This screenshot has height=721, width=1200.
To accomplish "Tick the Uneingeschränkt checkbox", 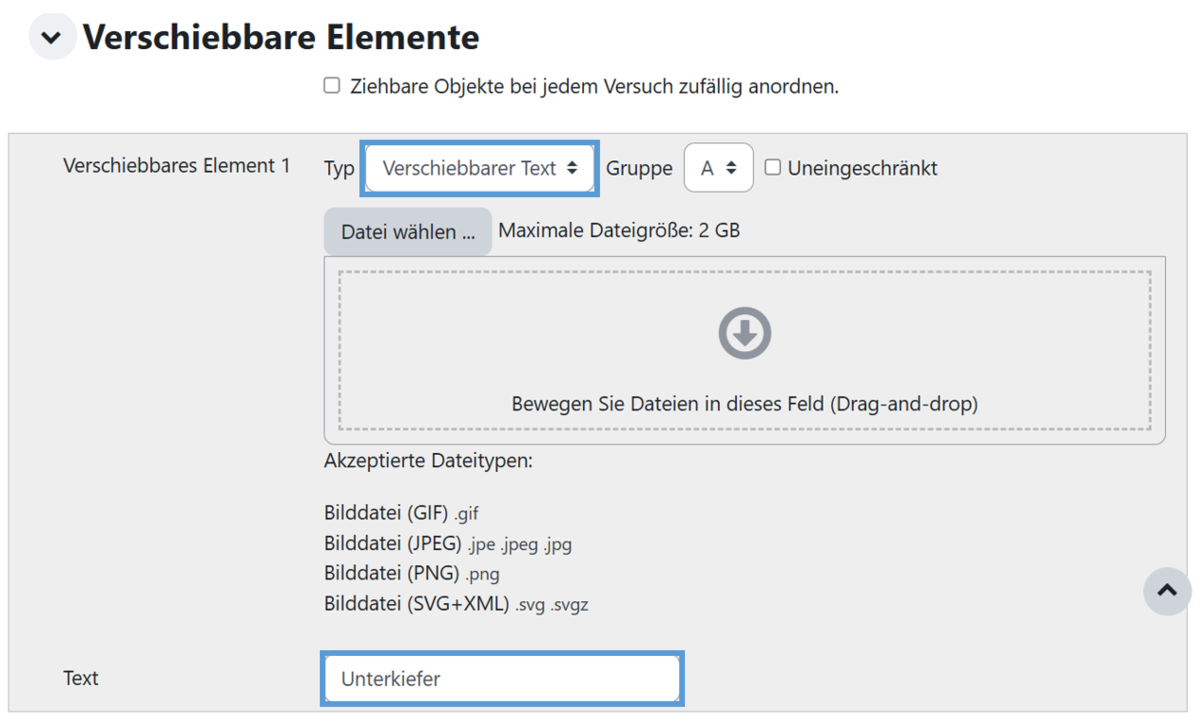I will tap(773, 168).
